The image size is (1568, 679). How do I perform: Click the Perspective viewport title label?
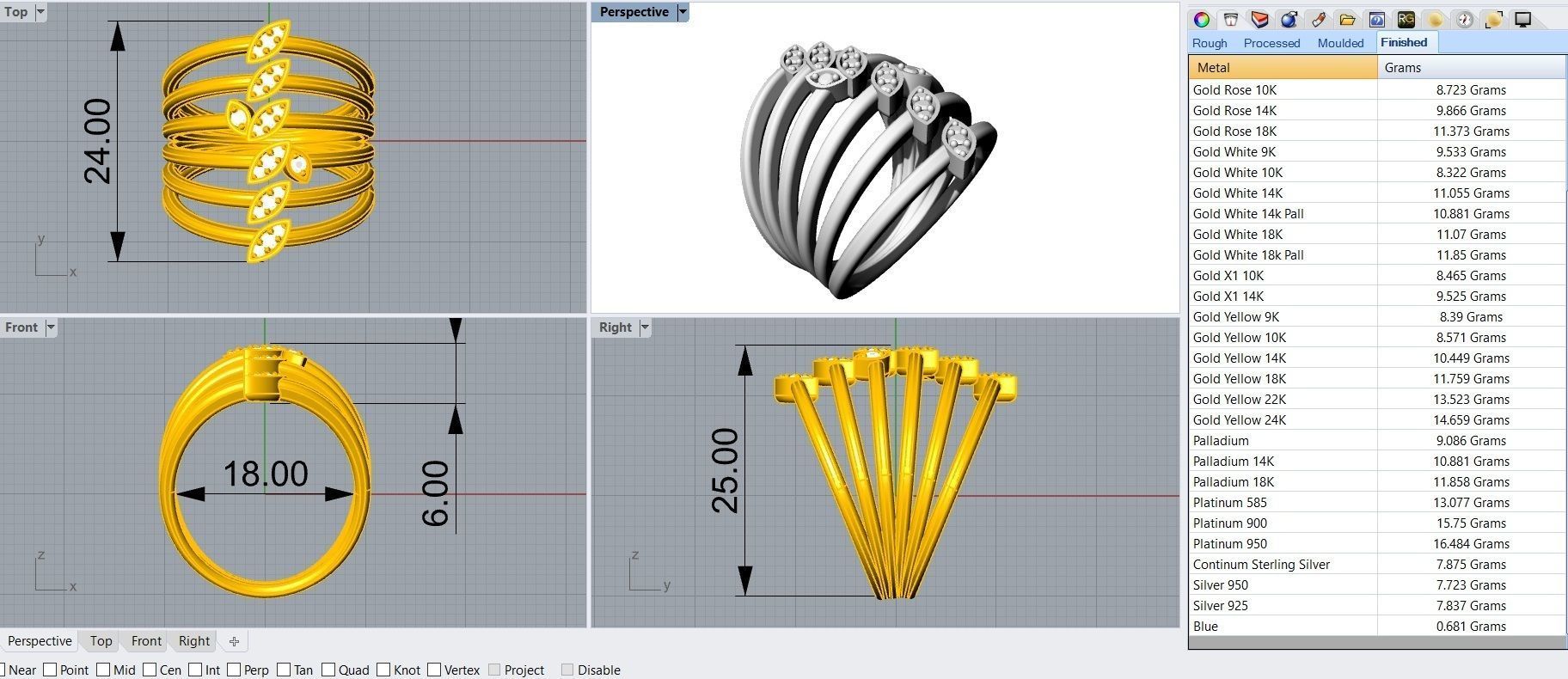[x=634, y=12]
